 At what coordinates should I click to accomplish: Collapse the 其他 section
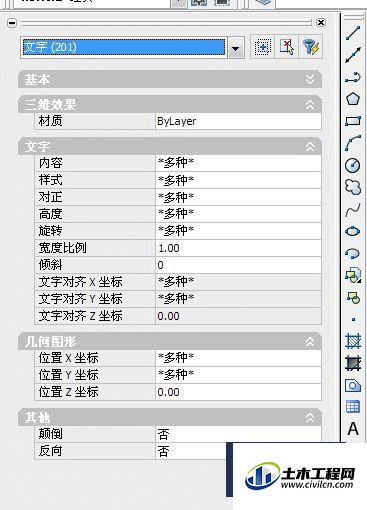click(x=310, y=418)
